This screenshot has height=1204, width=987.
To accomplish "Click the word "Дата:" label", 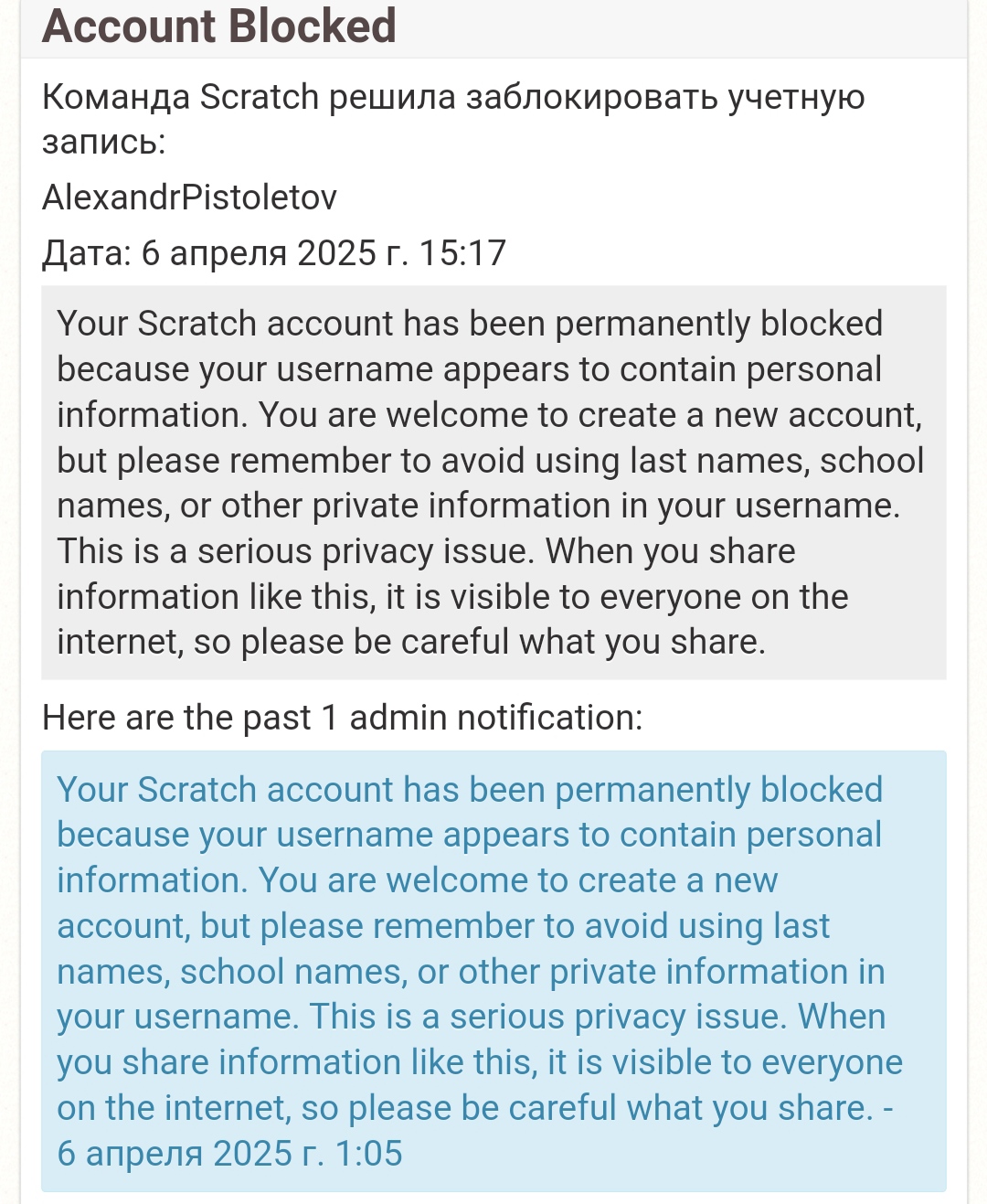I will click(87, 253).
